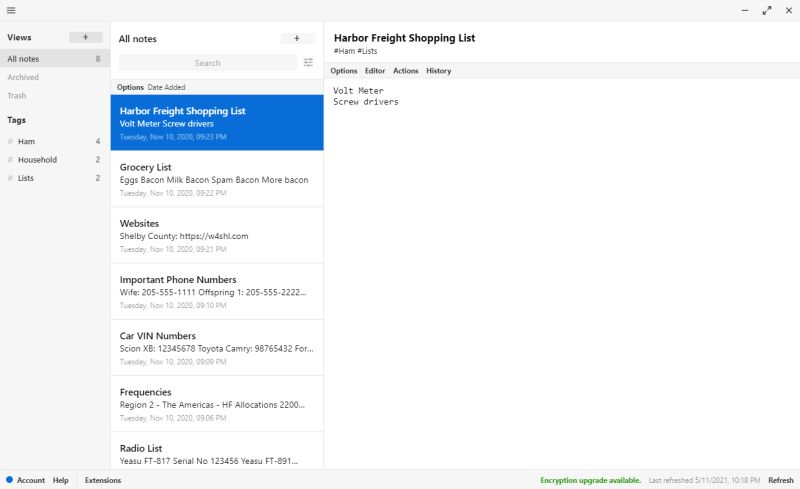Click in the note text editor body
The image size is (800, 489).
562,273
